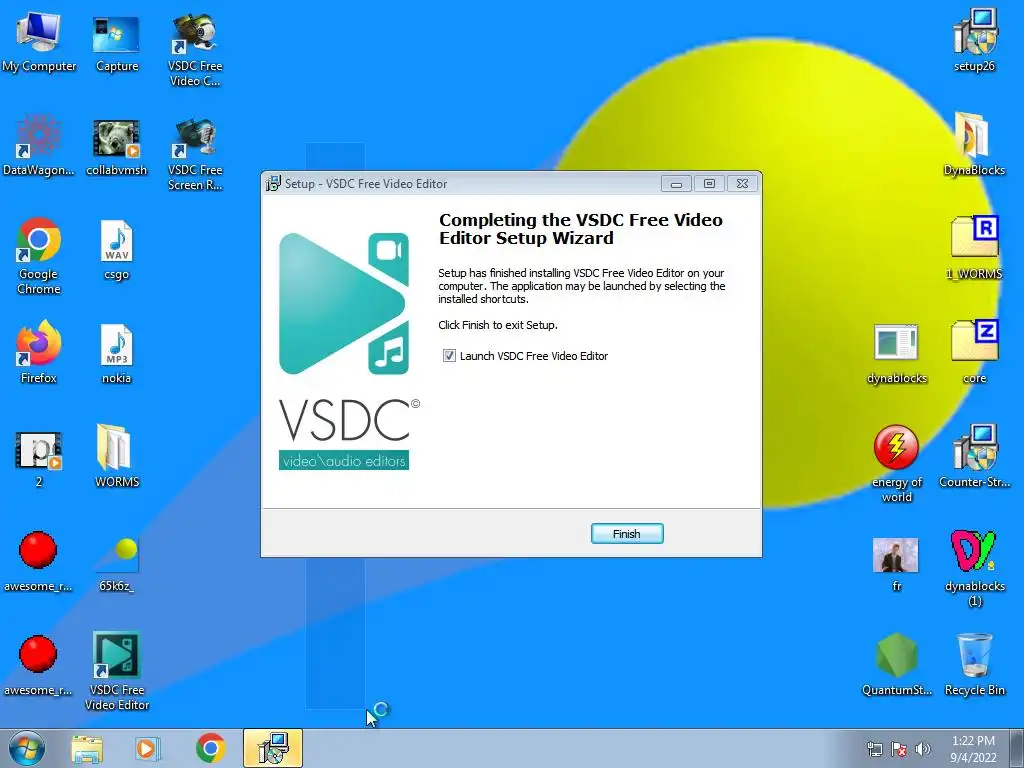
Task: Select the collabvmsh video file icon
Action: point(116,146)
